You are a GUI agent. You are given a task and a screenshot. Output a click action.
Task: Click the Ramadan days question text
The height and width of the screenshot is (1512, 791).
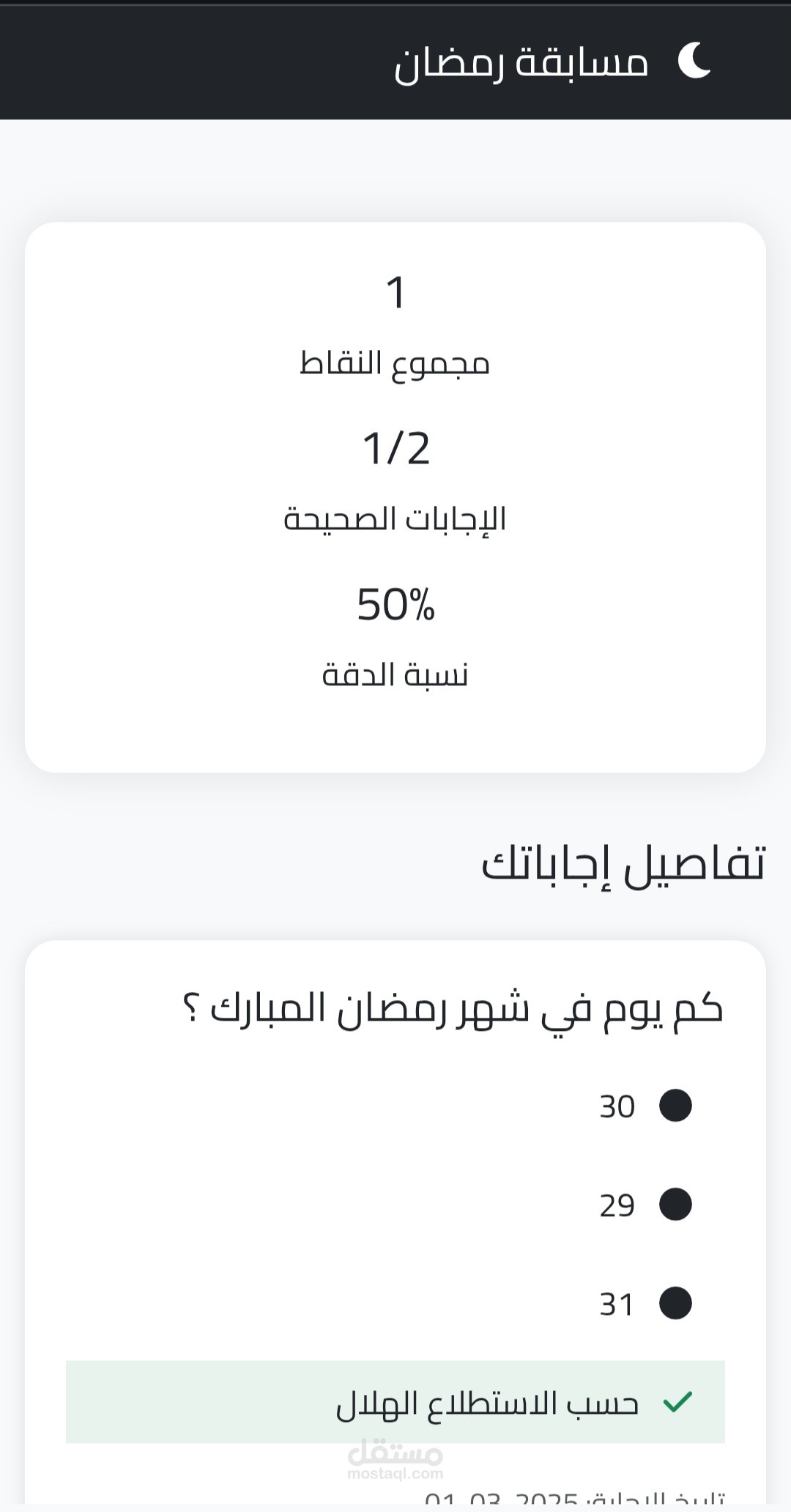[453, 1009]
